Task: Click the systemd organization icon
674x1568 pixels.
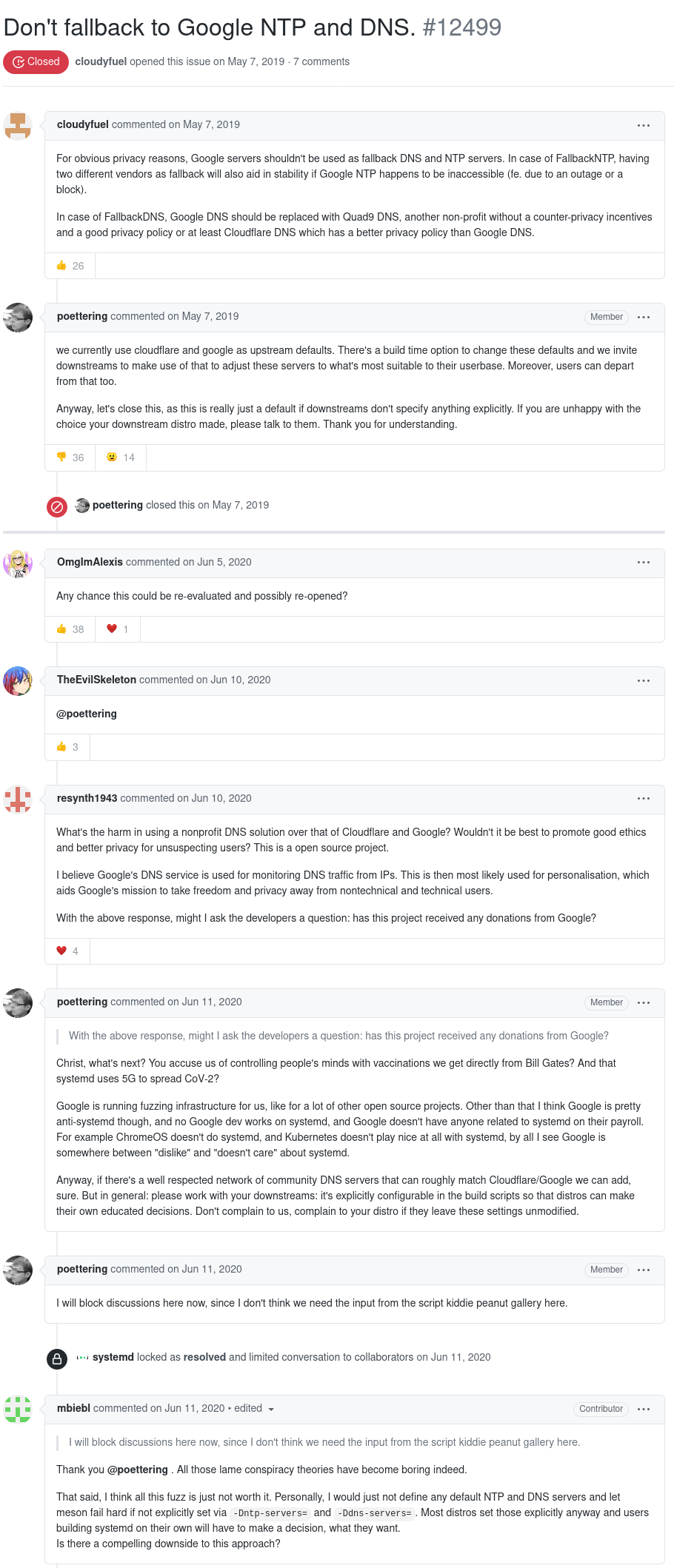Action: (83, 1358)
